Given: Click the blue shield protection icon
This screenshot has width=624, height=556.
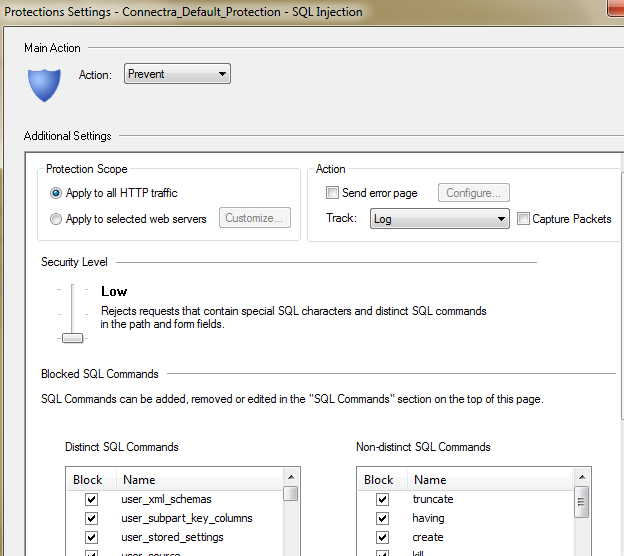Looking at the screenshot, I should [44, 85].
